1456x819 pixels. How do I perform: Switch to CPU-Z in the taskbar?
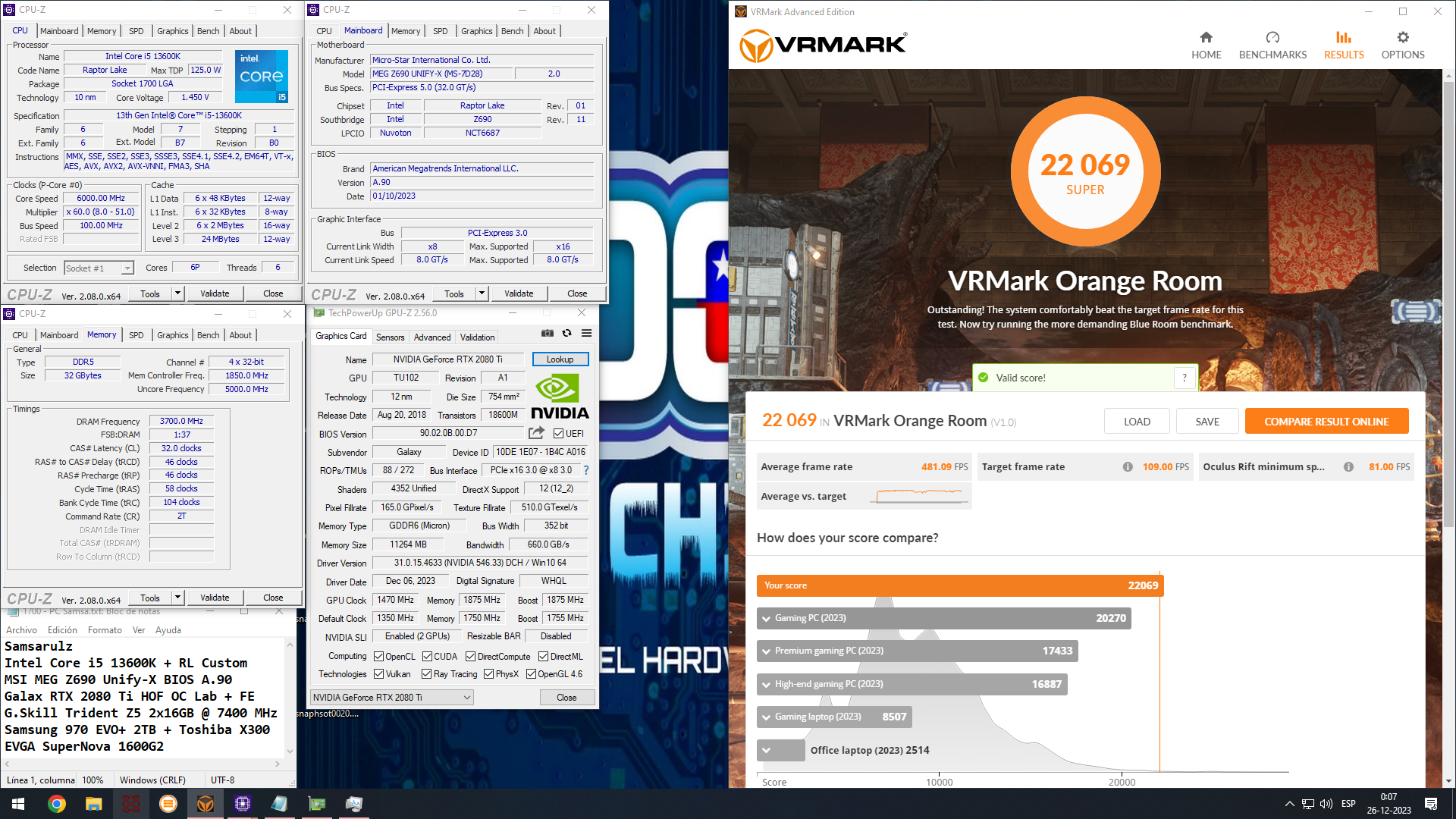(x=243, y=804)
